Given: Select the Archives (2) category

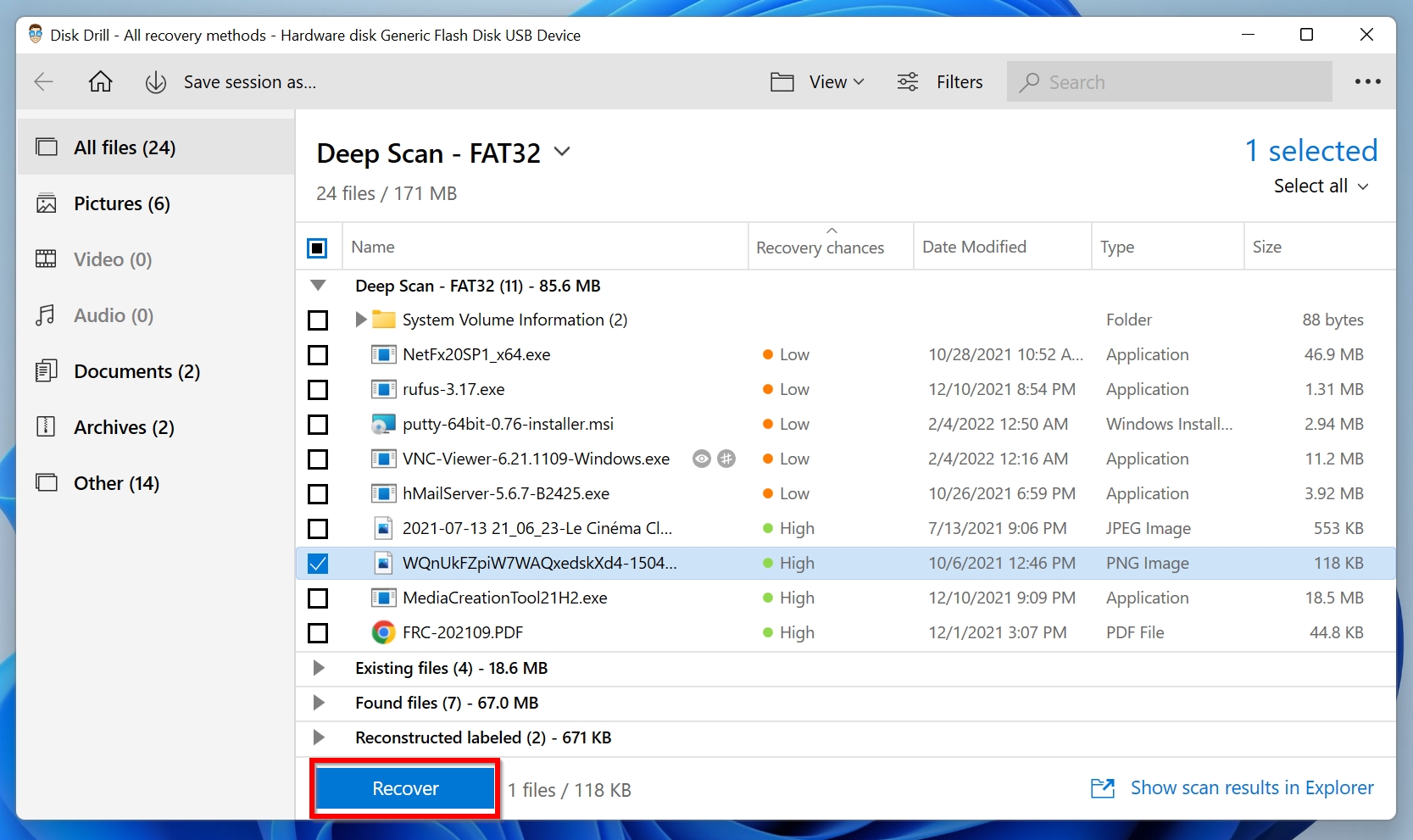Looking at the screenshot, I should (x=156, y=427).
